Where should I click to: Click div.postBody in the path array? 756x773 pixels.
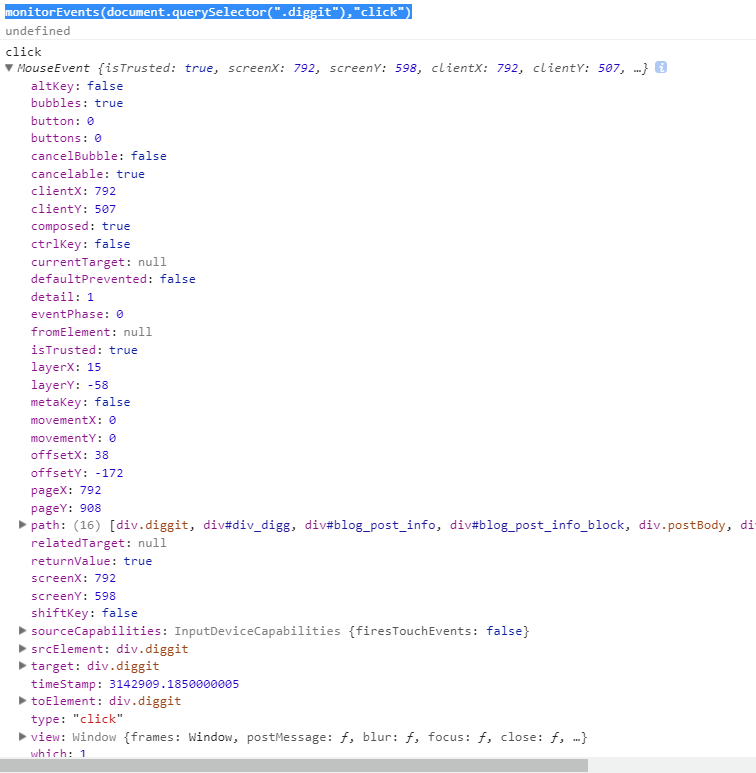pos(682,525)
